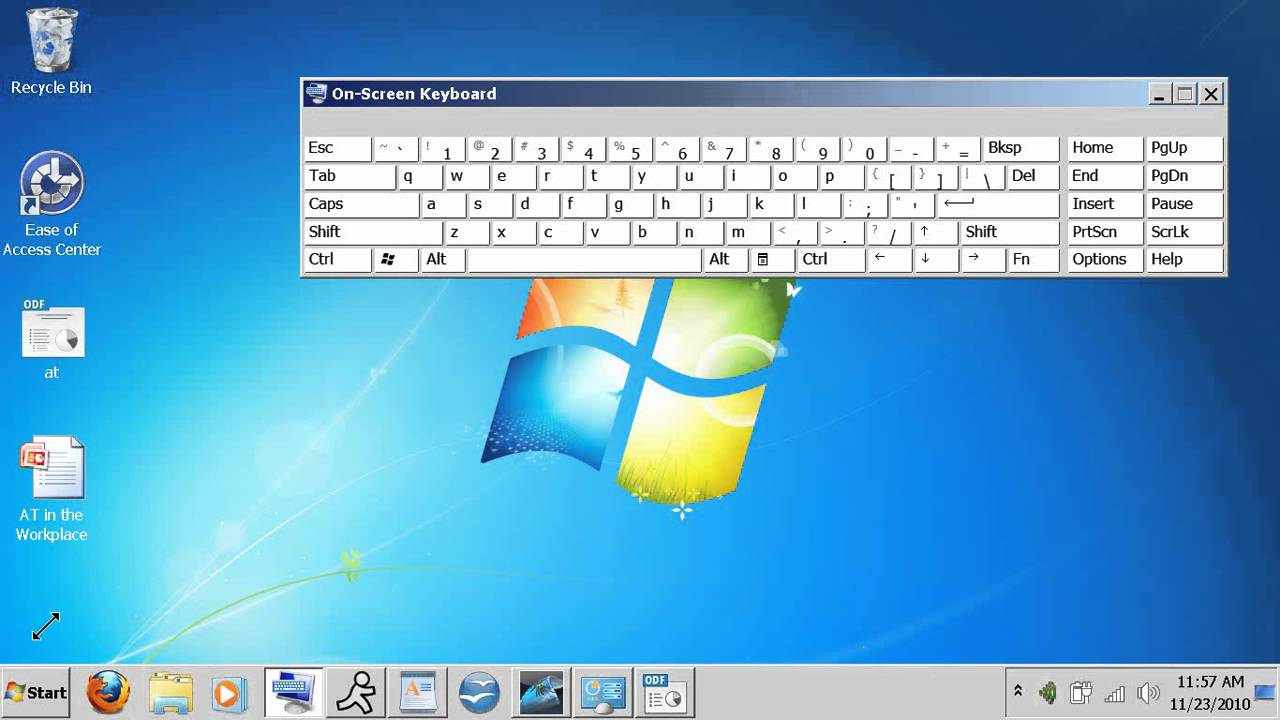Viewport: 1280px width, 720px height.
Task: Open the Start menu
Action: (x=35, y=692)
